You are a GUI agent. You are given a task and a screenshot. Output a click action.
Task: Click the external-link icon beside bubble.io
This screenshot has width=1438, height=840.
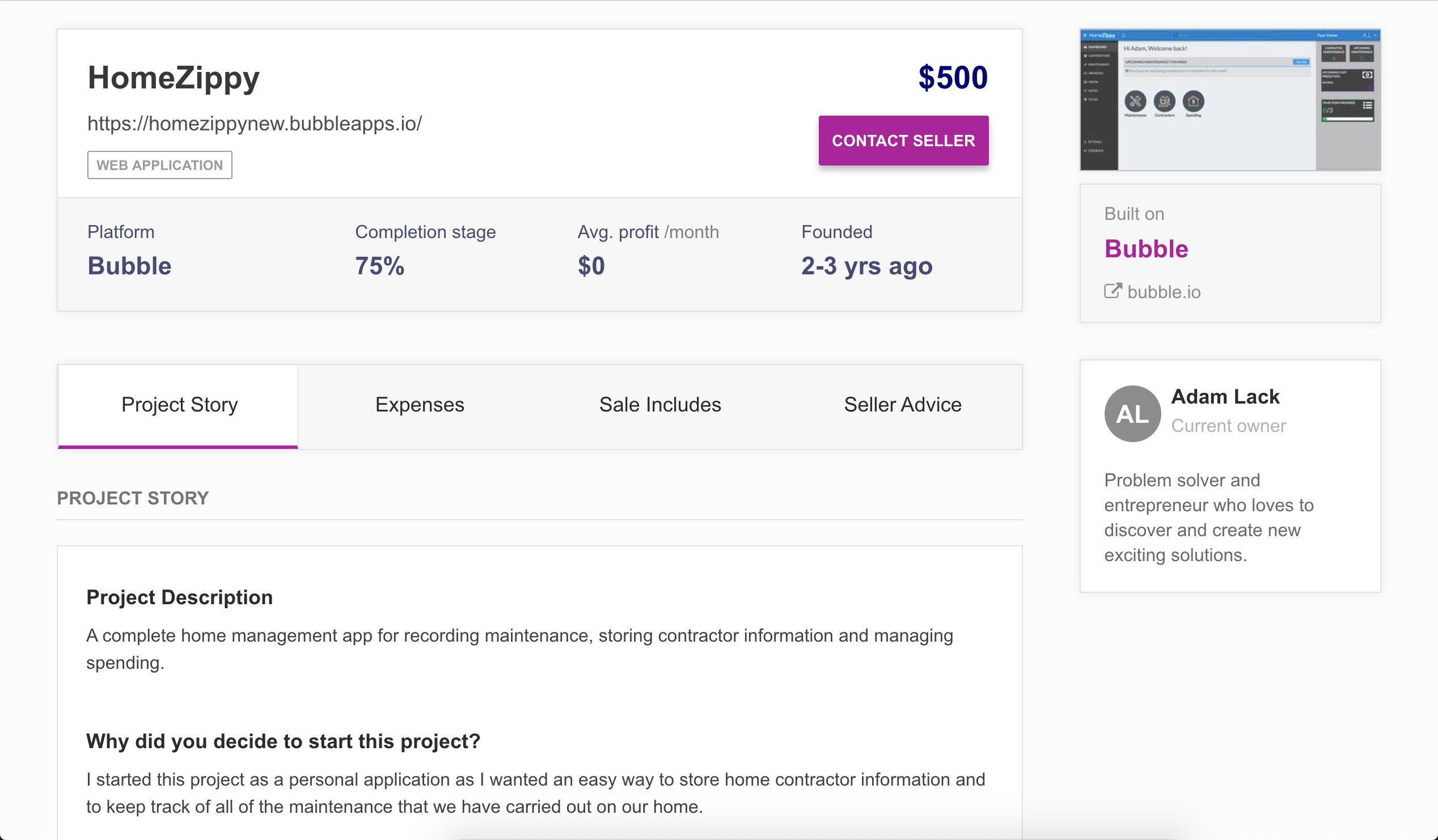[1112, 291]
